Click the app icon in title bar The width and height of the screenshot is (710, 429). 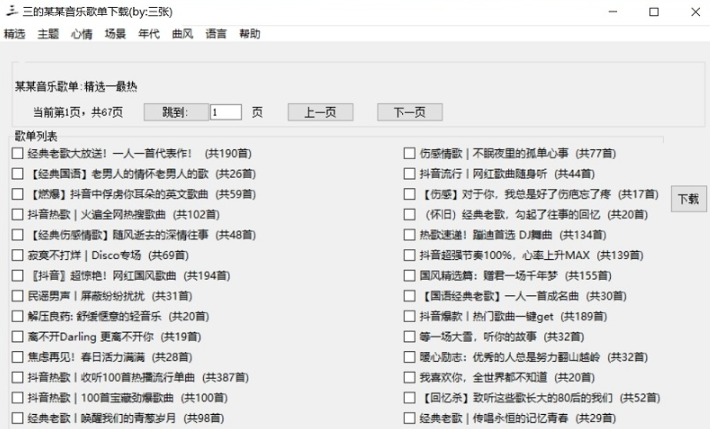(x=12, y=11)
